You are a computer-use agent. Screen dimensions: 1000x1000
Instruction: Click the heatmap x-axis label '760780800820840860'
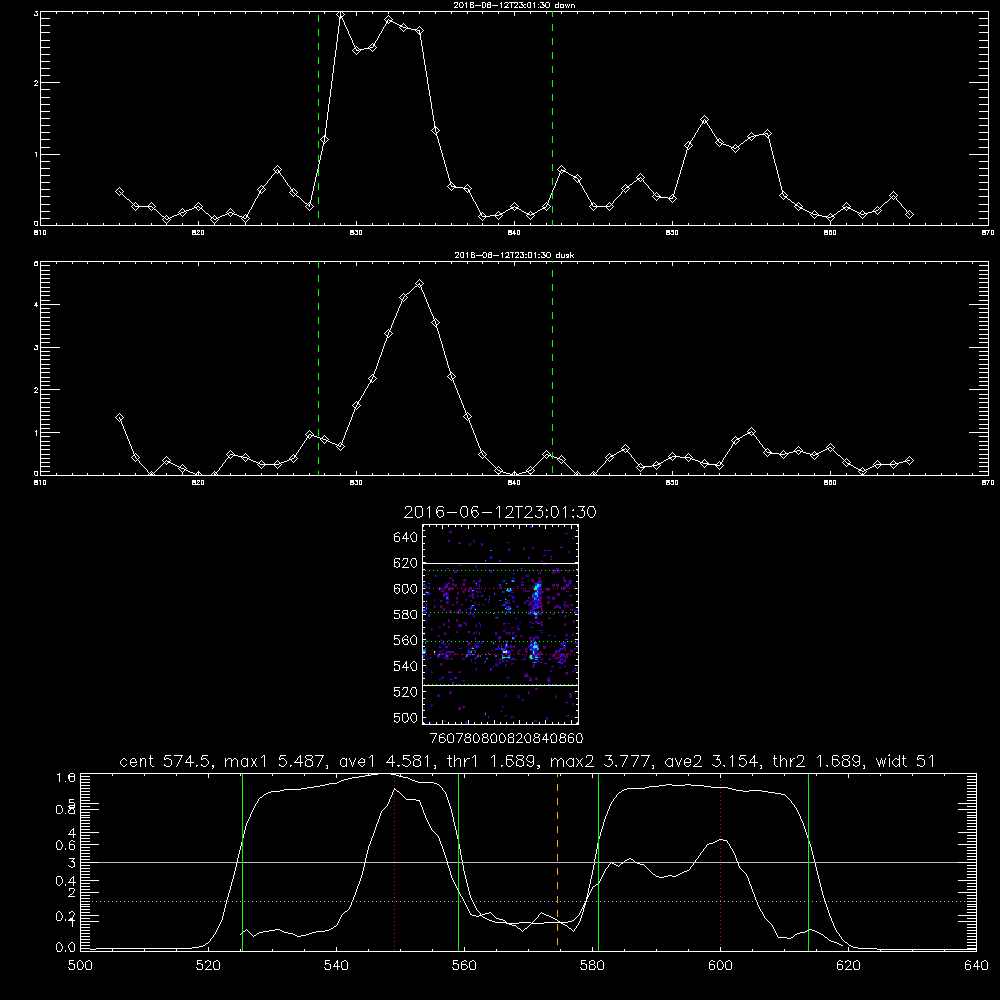tap(506, 739)
